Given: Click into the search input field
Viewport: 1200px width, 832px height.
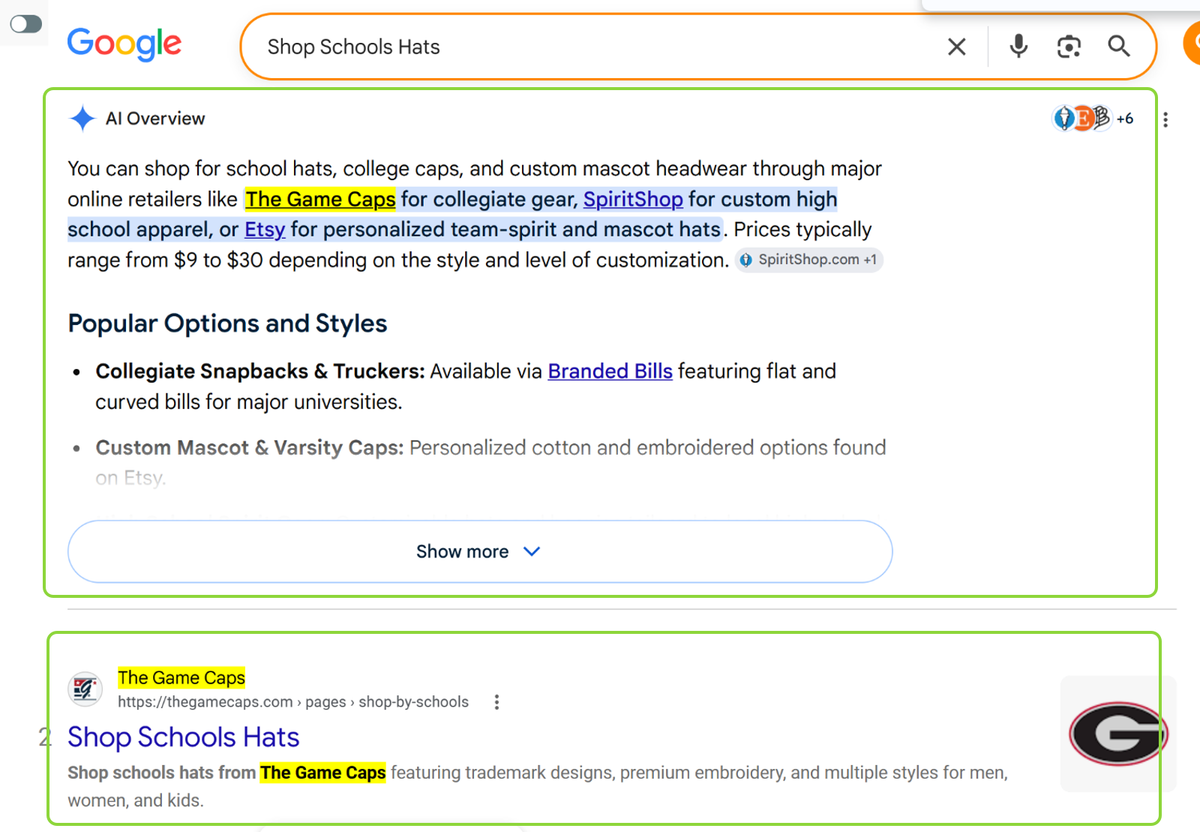Looking at the screenshot, I should [x=600, y=47].
